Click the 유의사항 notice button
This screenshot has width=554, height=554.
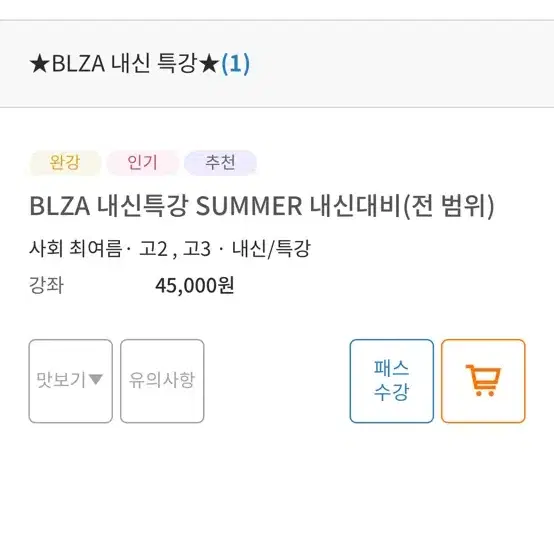coord(162,381)
